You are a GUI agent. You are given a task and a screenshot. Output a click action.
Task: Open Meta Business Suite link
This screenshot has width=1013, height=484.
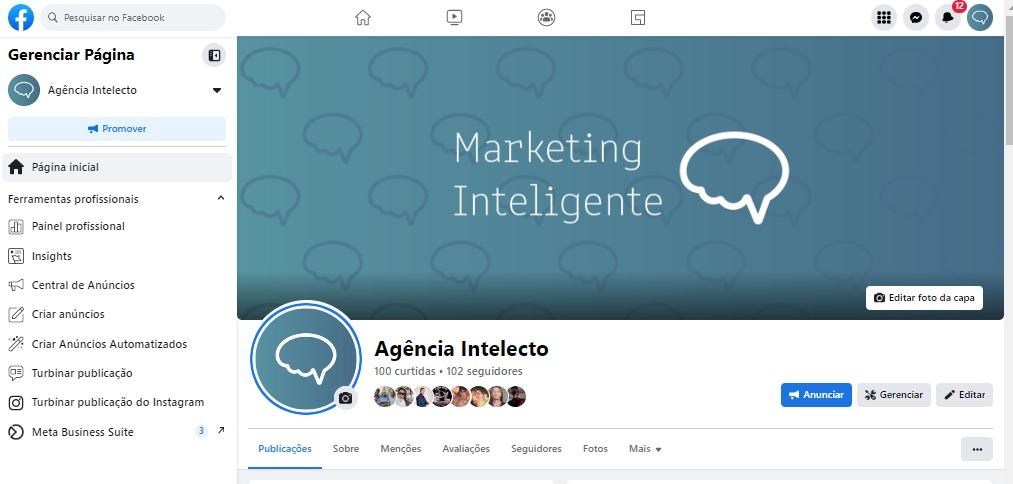(83, 432)
